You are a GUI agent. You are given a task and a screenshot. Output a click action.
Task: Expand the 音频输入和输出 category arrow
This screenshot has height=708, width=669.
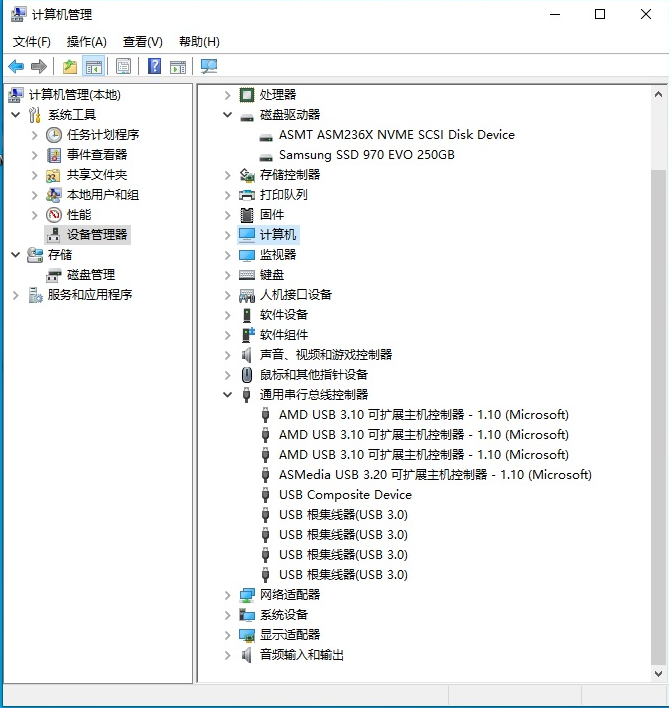[x=228, y=655]
